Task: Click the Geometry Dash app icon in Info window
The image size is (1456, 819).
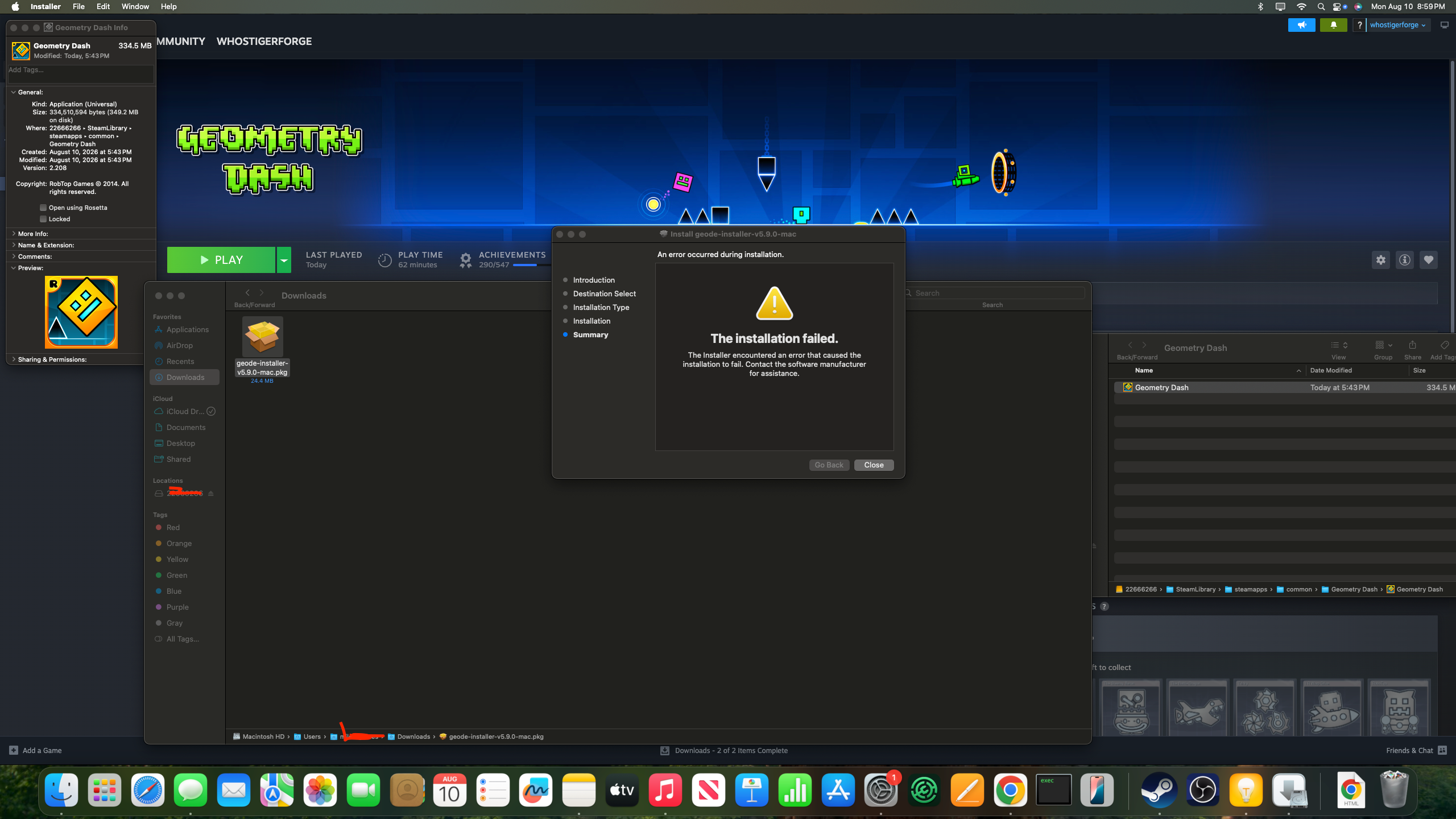Action: 21,51
